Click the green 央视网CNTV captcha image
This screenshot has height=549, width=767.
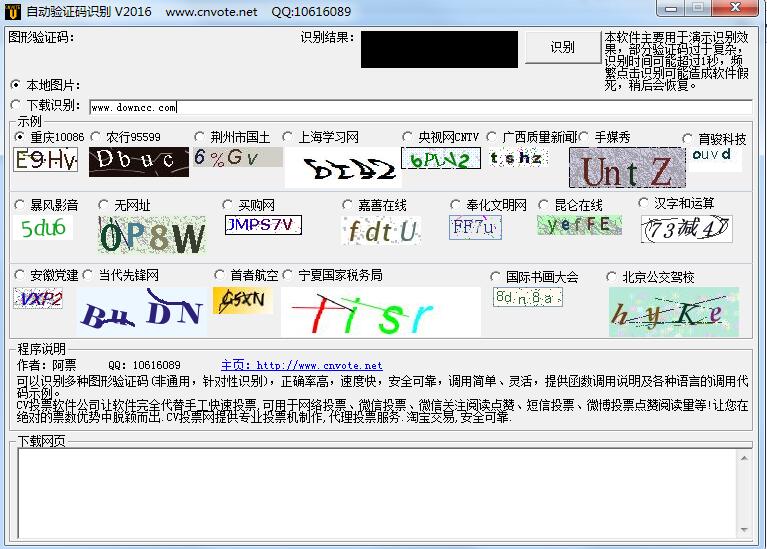point(441,158)
